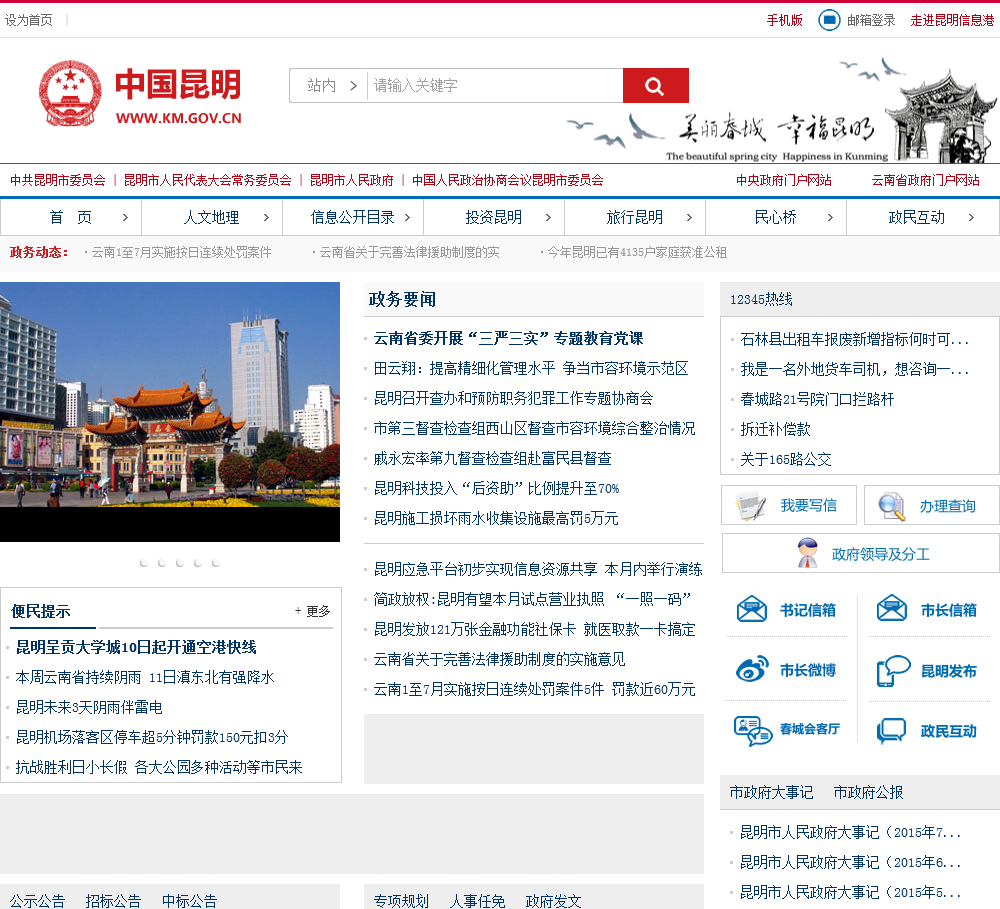Click the keyword search input field

pyautogui.click(x=495, y=85)
